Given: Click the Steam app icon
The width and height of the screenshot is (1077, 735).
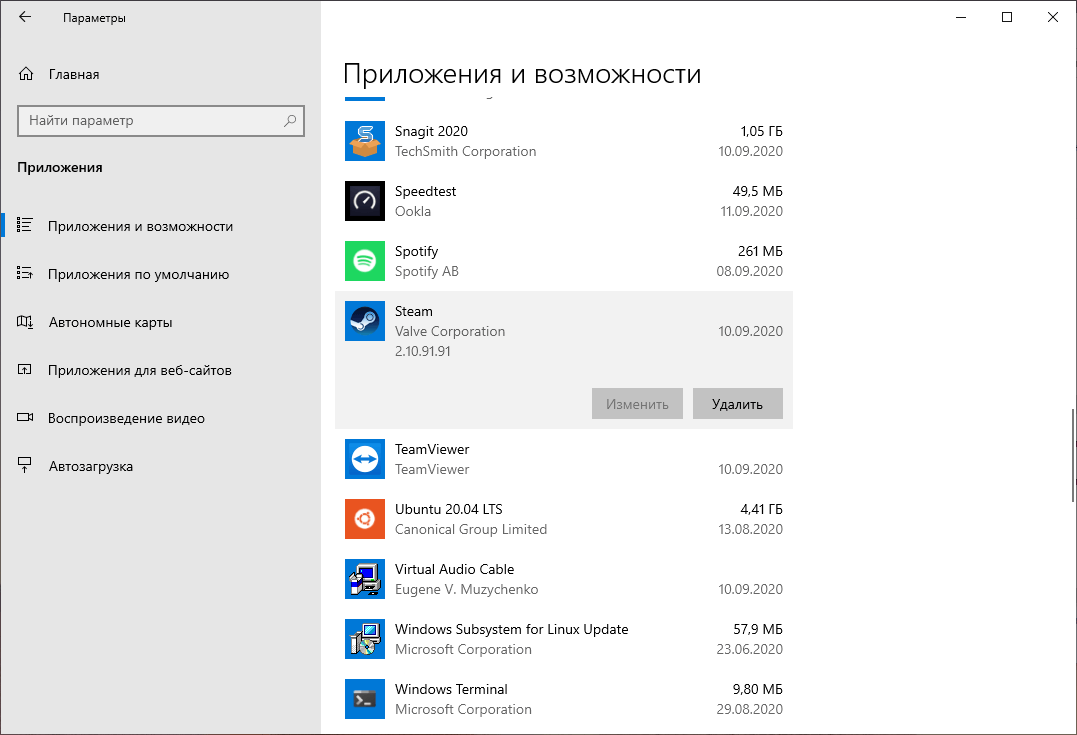Looking at the screenshot, I should pyautogui.click(x=365, y=321).
